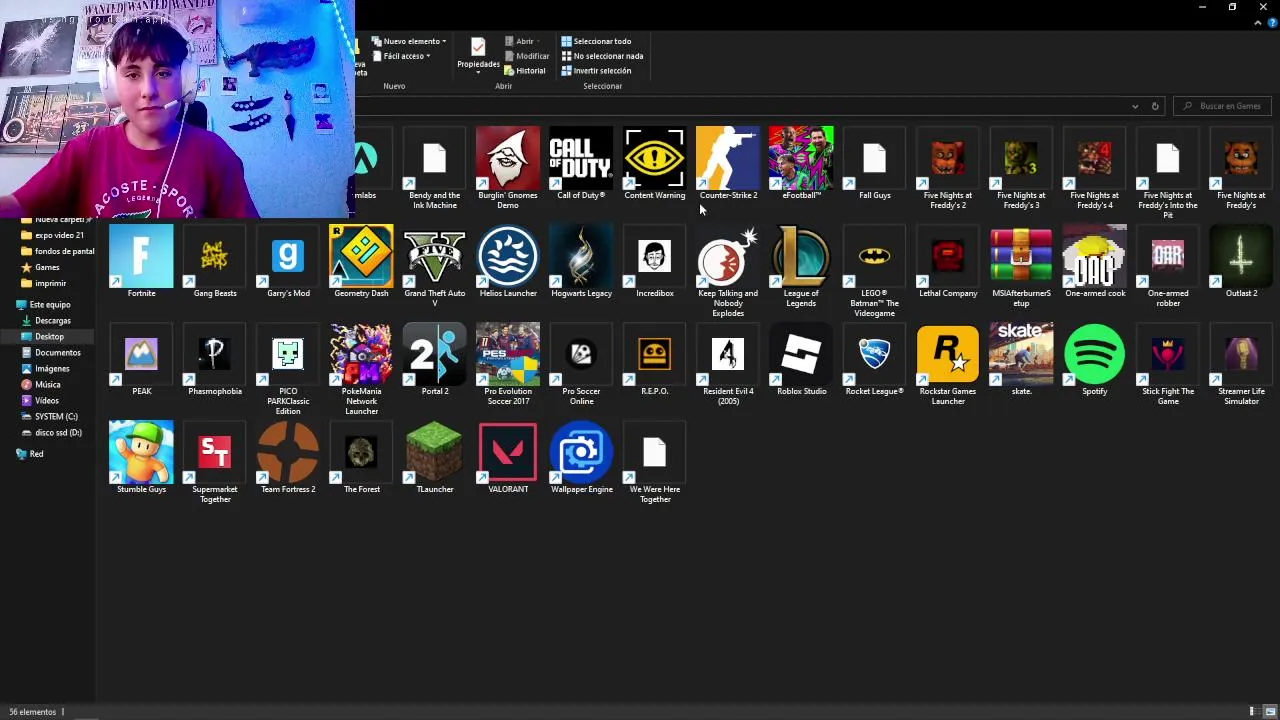Viewport: 1280px width, 720px height.
Task: Refresh the folder with the reload icon
Action: (x=1155, y=106)
